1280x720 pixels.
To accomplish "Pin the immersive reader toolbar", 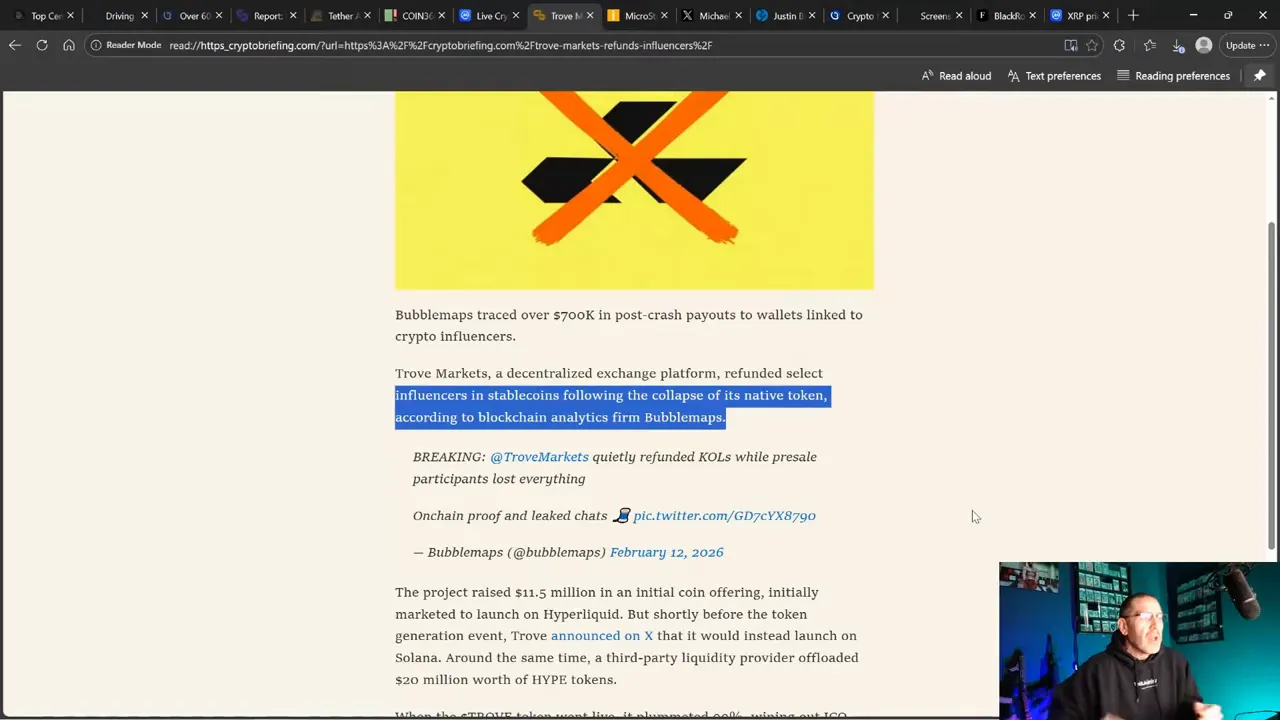I will click(x=1259, y=75).
